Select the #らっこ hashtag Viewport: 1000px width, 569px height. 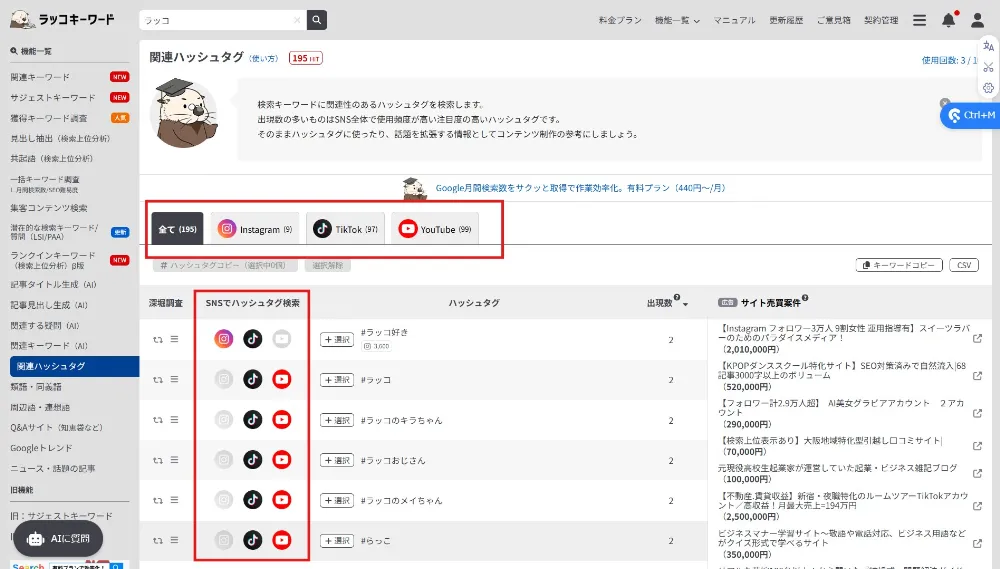[x=337, y=541]
